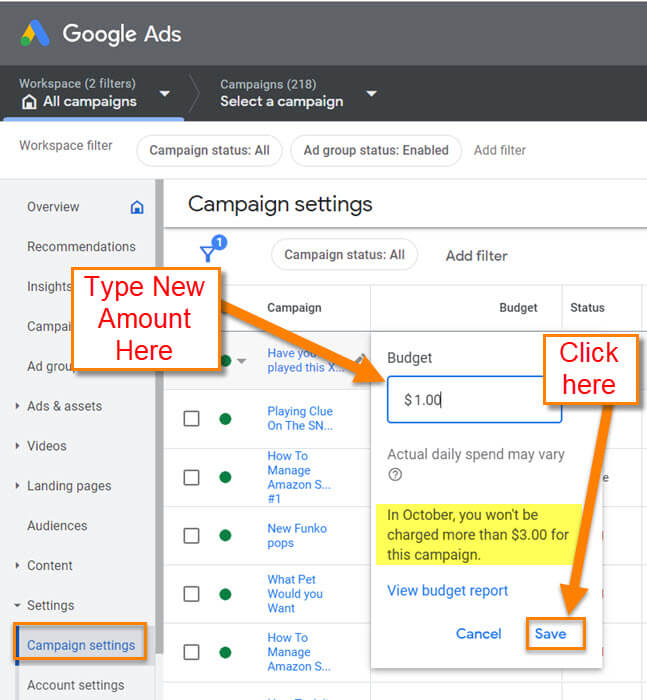The height and width of the screenshot is (700, 647).
Task: Tick checkbox in last How To Manage Amazon S... row
Action: [x=192, y=652]
